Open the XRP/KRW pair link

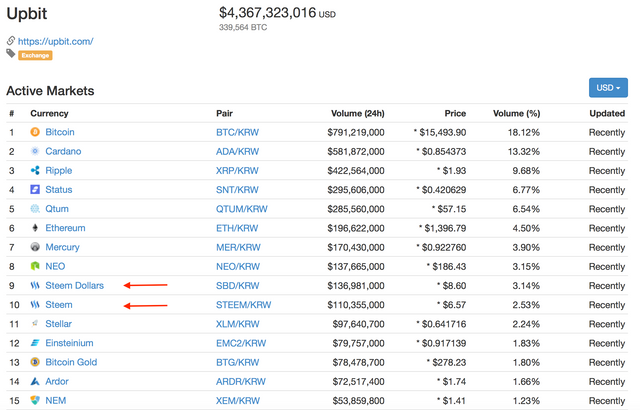click(x=237, y=171)
